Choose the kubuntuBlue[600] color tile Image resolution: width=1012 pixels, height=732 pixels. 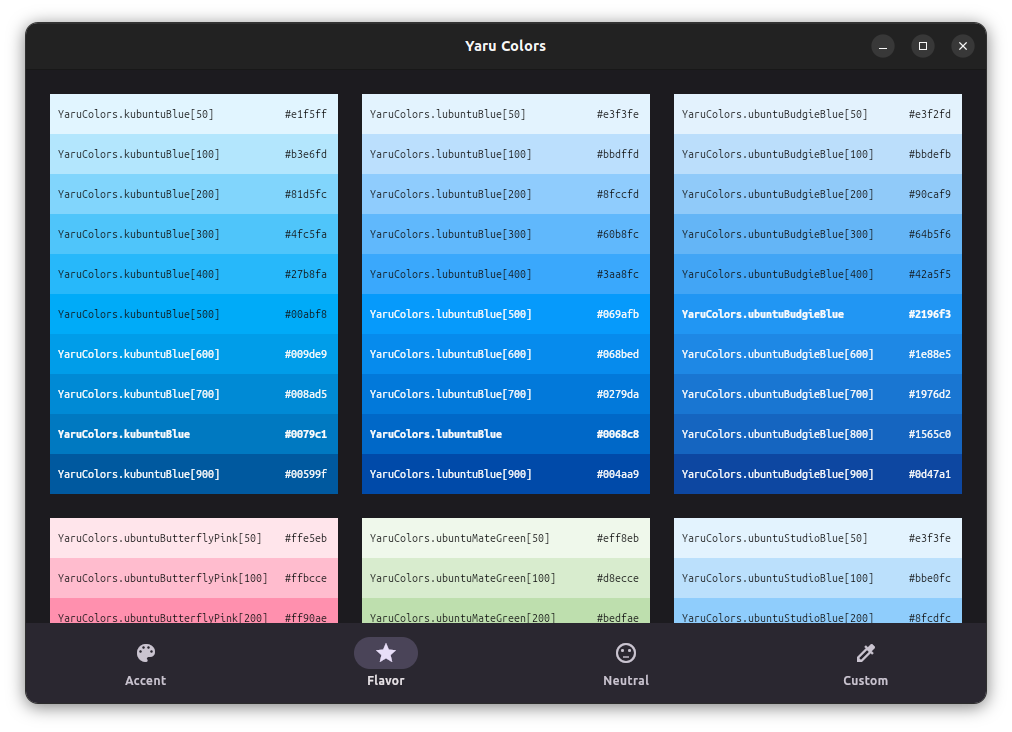pos(194,354)
